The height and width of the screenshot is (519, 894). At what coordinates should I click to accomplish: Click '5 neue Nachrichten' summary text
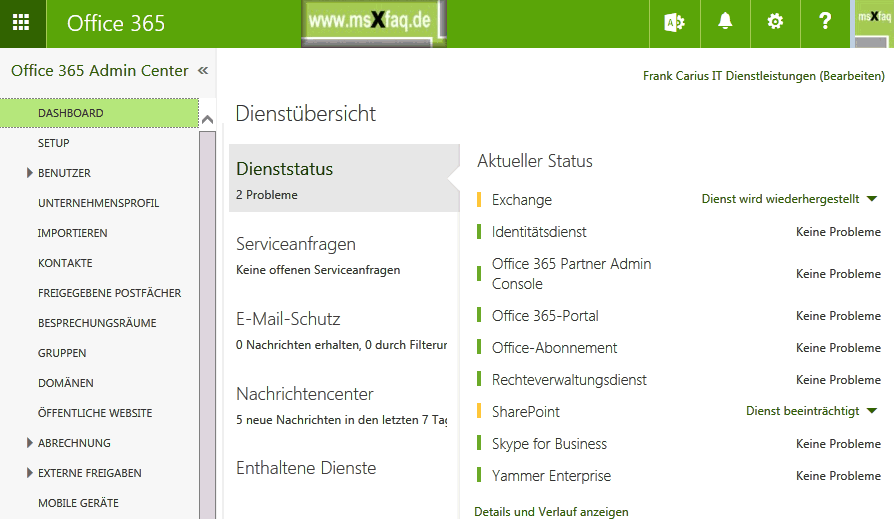point(342,420)
